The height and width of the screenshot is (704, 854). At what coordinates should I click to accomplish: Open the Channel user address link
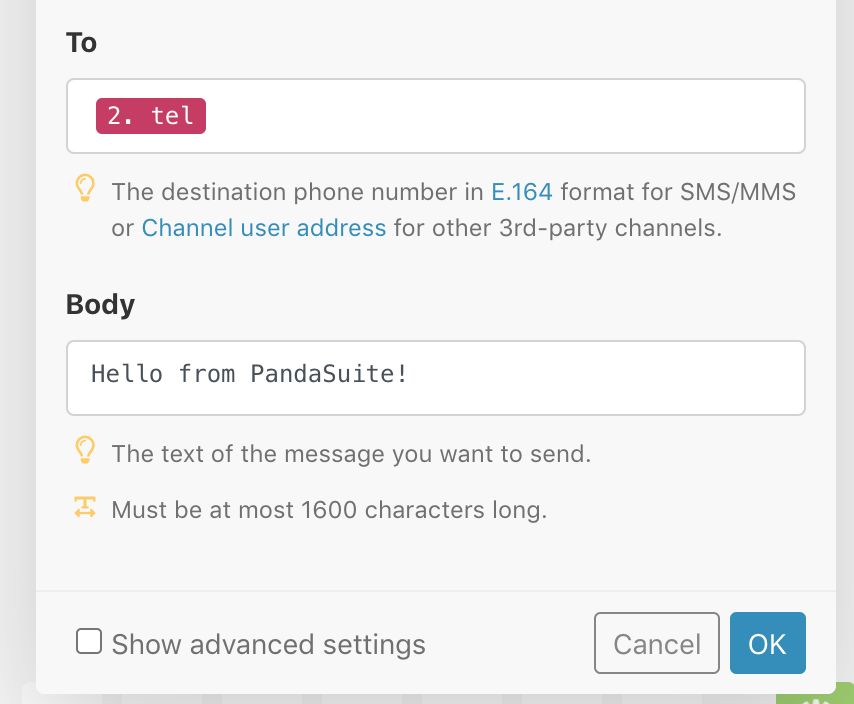tap(263, 228)
